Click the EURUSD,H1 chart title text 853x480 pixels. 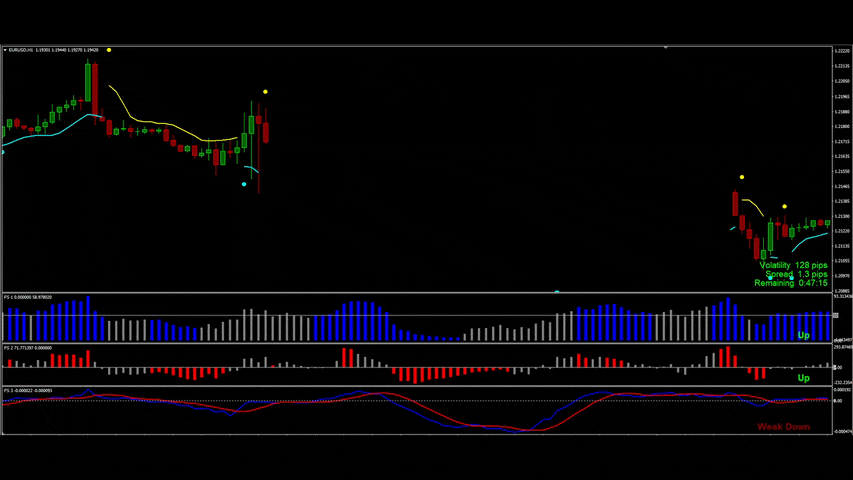(x=22, y=50)
